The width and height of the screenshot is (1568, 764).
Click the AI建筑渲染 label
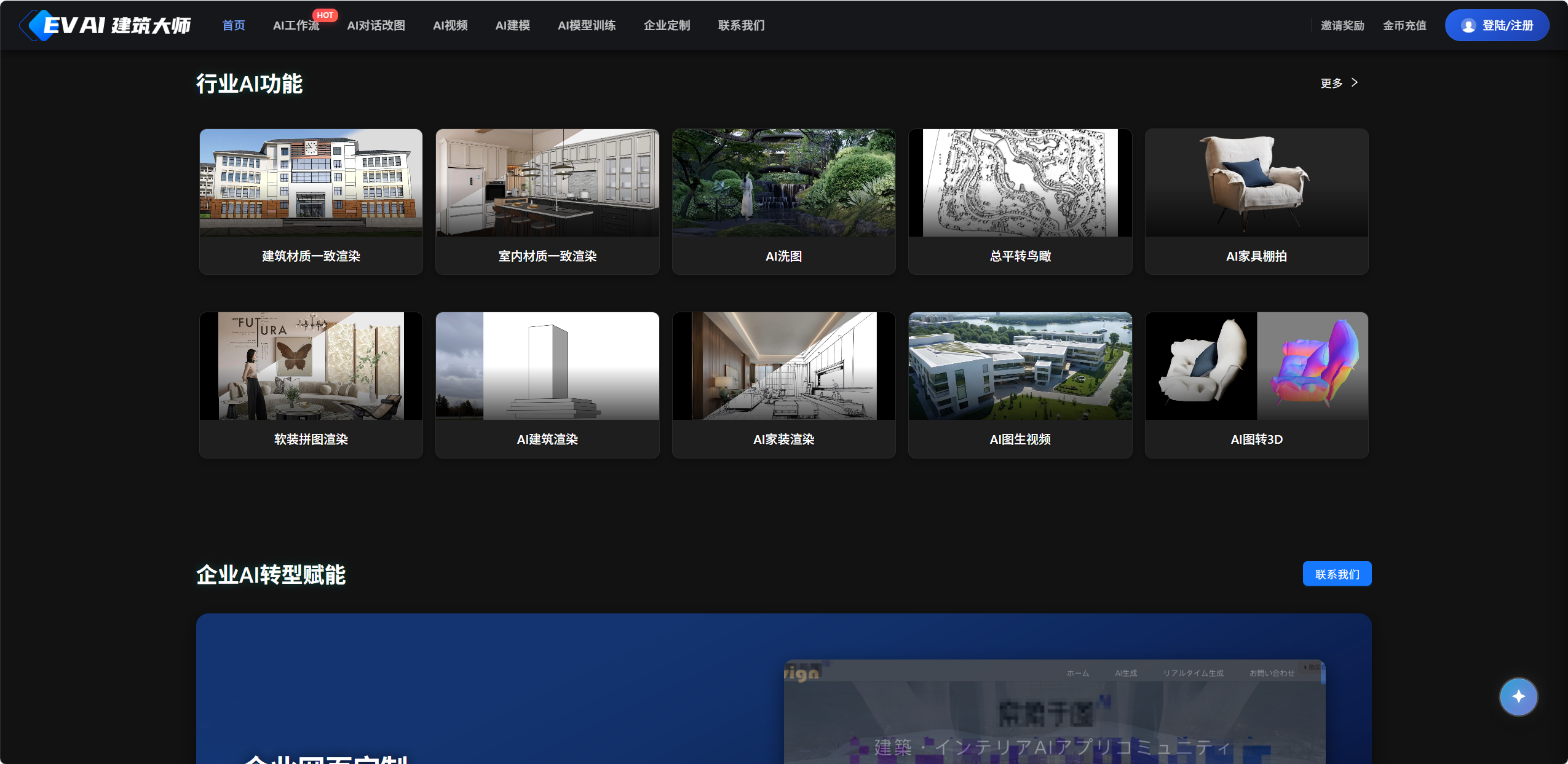coord(547,439)
